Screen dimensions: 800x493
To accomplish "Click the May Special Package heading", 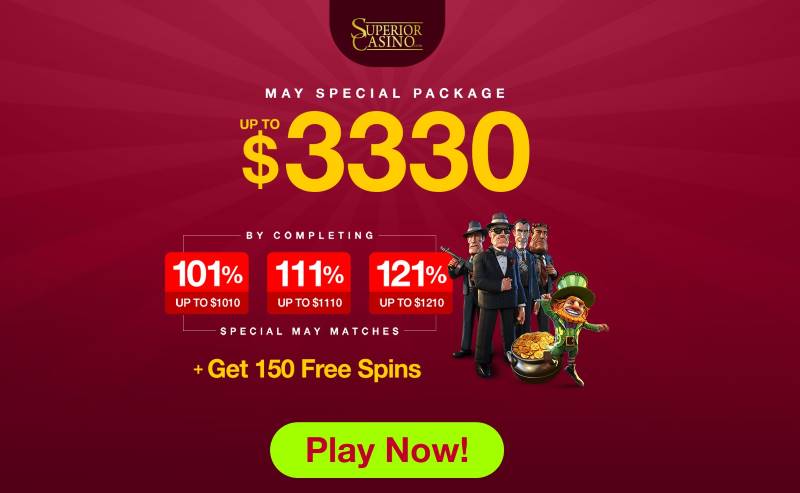I will coord(386,93).
